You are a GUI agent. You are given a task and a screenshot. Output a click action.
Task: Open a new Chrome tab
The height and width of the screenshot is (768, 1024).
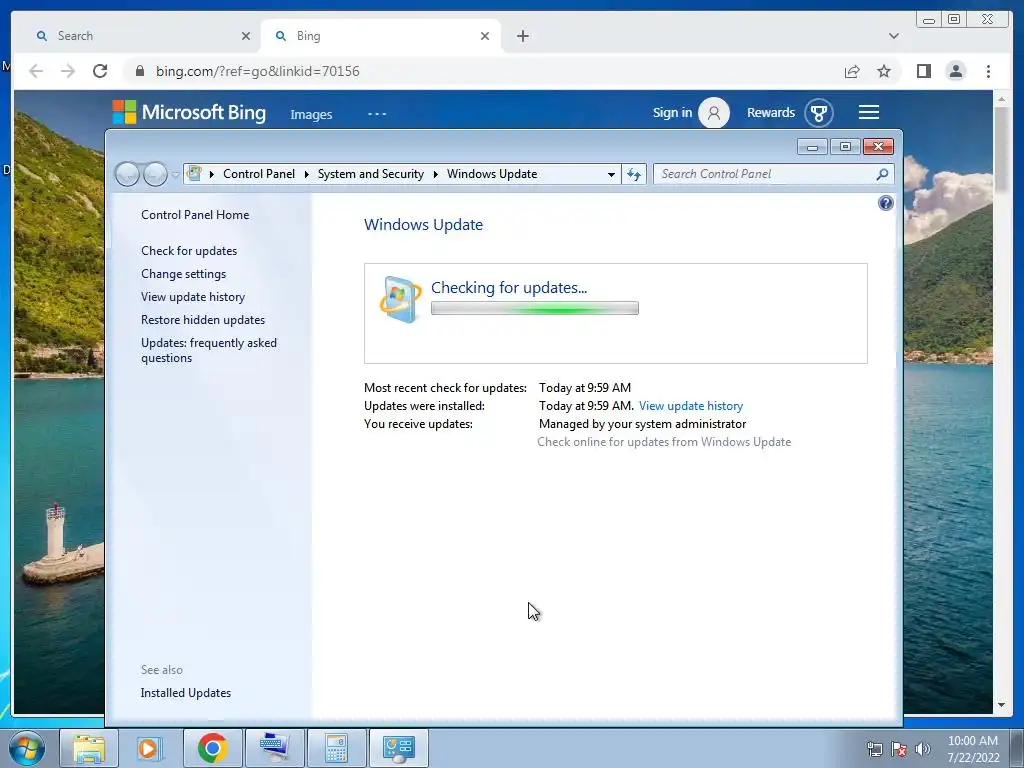pyautogui.click(x=522, y=36)
